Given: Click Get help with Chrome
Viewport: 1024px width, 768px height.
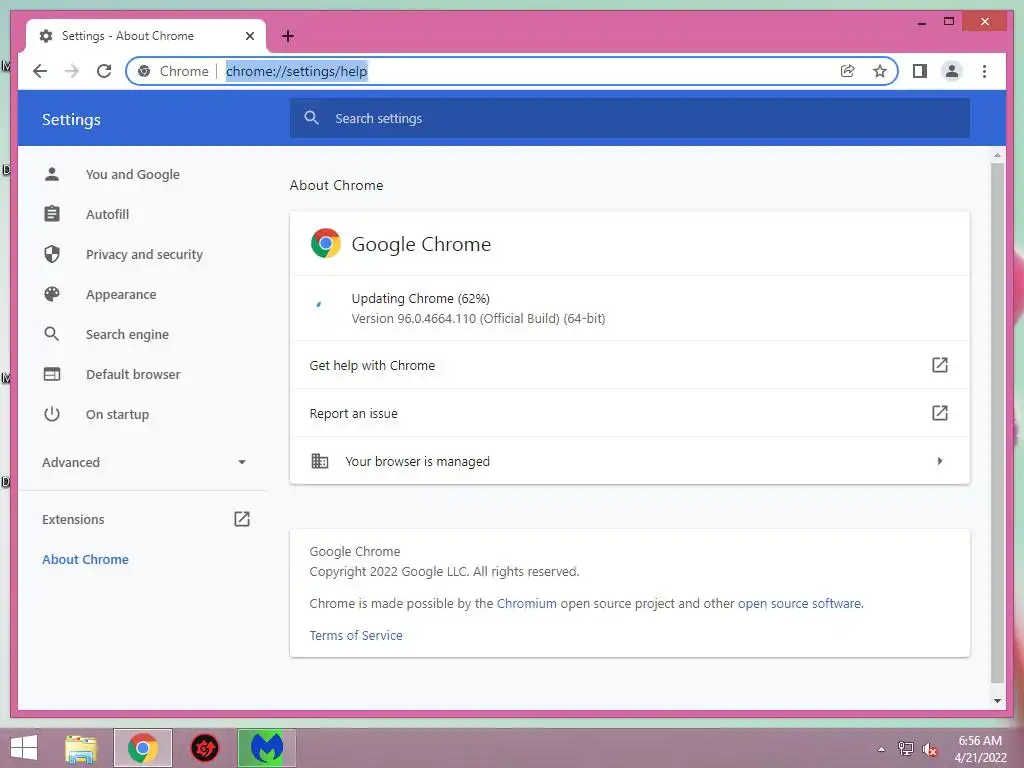Looking at the screenshot, I should (630, 365).
